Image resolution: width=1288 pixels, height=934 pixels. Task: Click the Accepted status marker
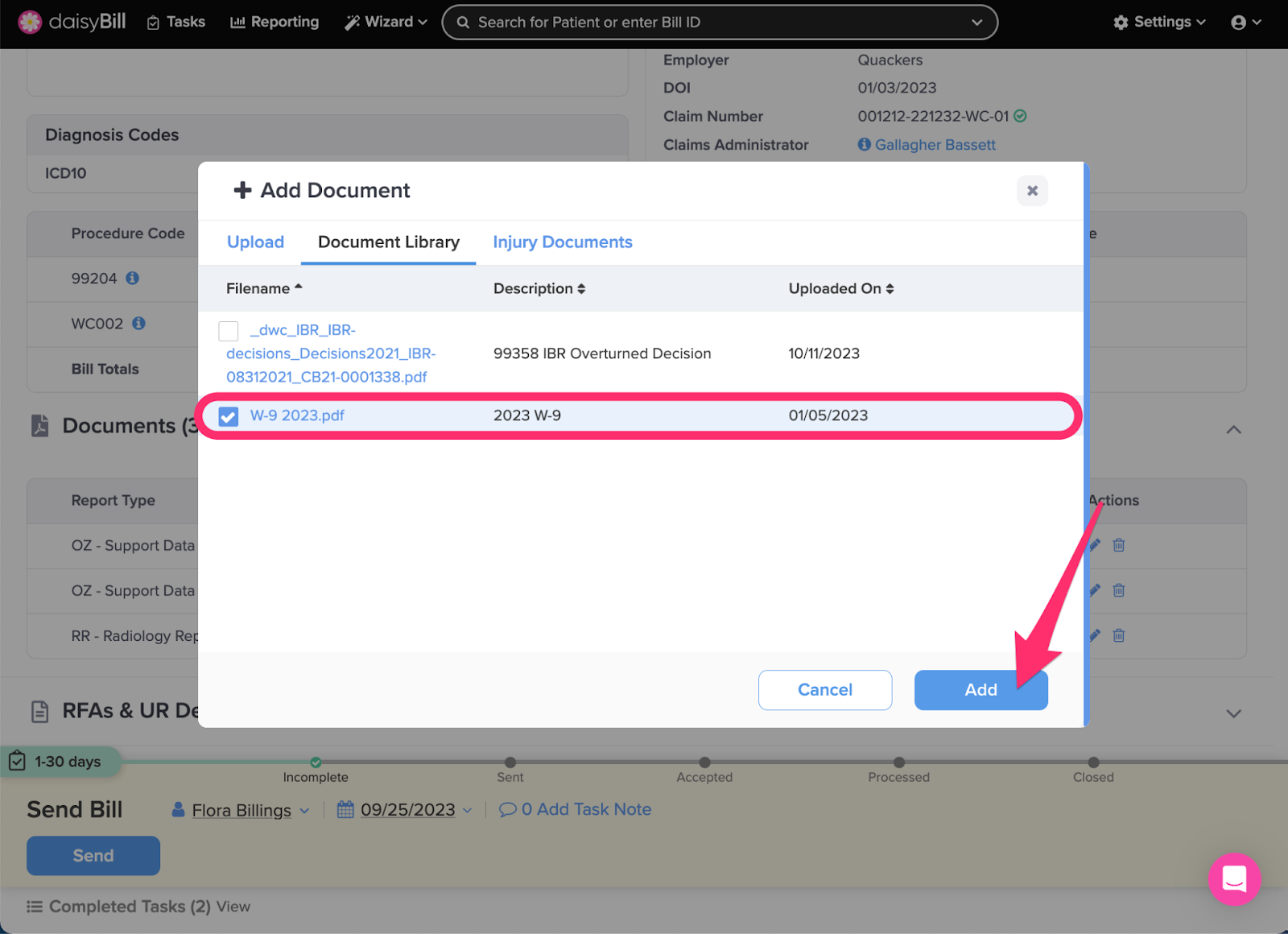704,762
